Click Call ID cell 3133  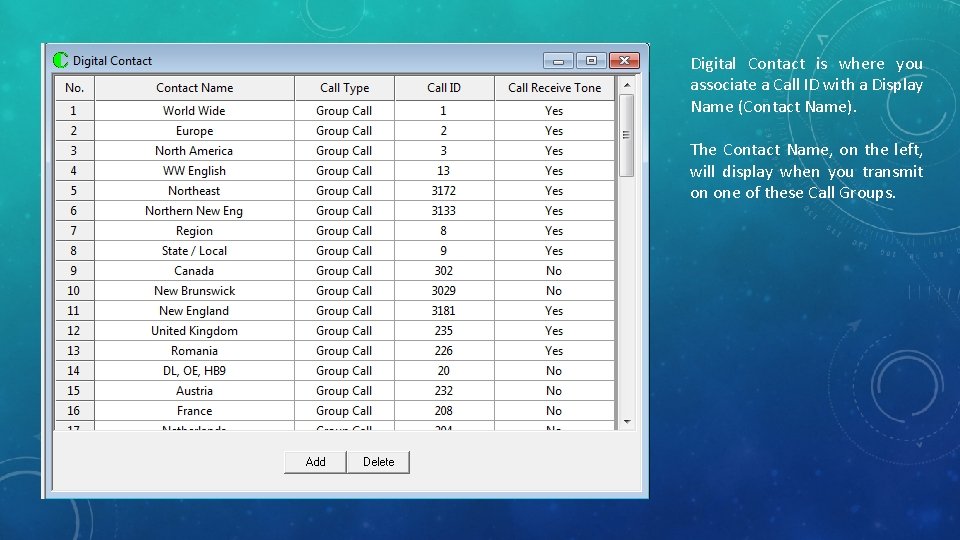[x=444, y=211]
